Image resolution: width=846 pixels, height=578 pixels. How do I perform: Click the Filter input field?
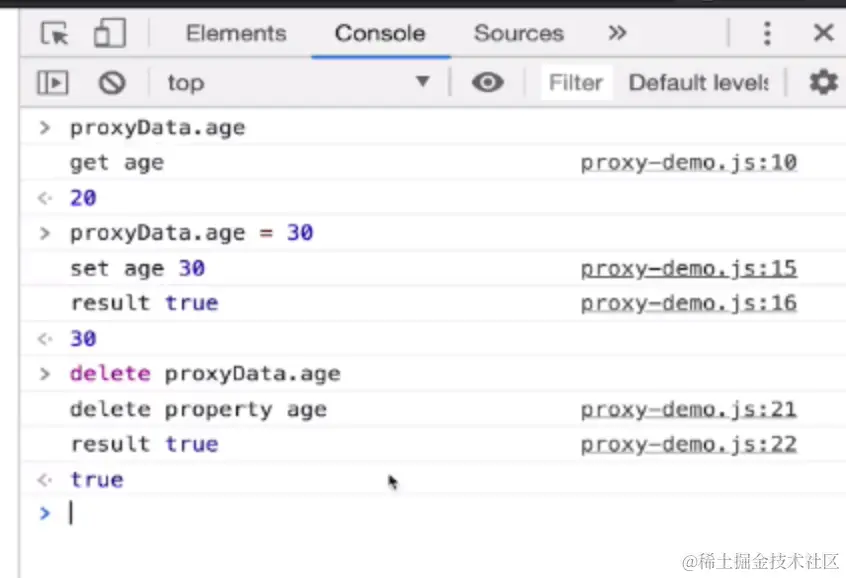pos(576,82)
